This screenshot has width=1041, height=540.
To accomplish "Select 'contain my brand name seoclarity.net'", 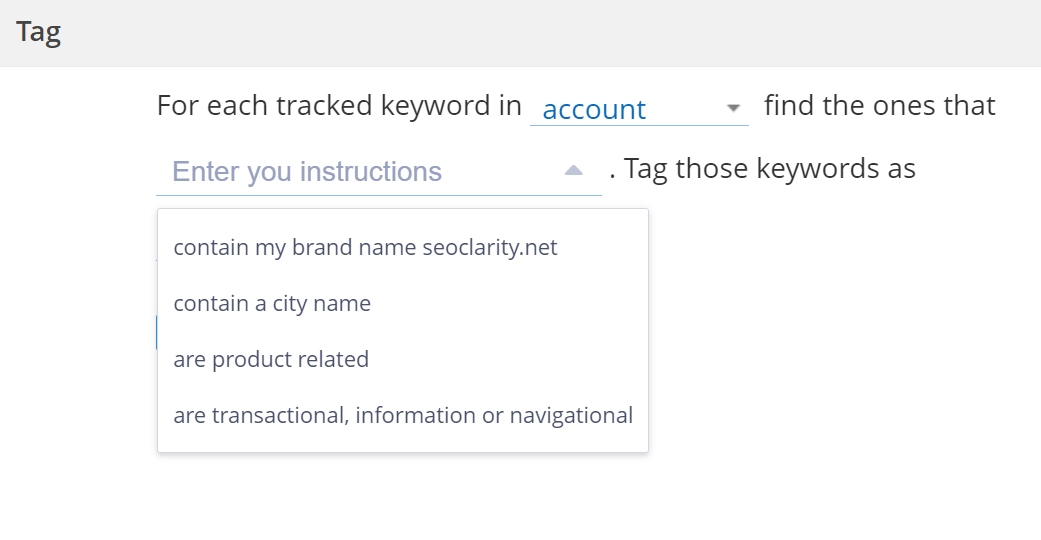I will [x=365, y=247].
